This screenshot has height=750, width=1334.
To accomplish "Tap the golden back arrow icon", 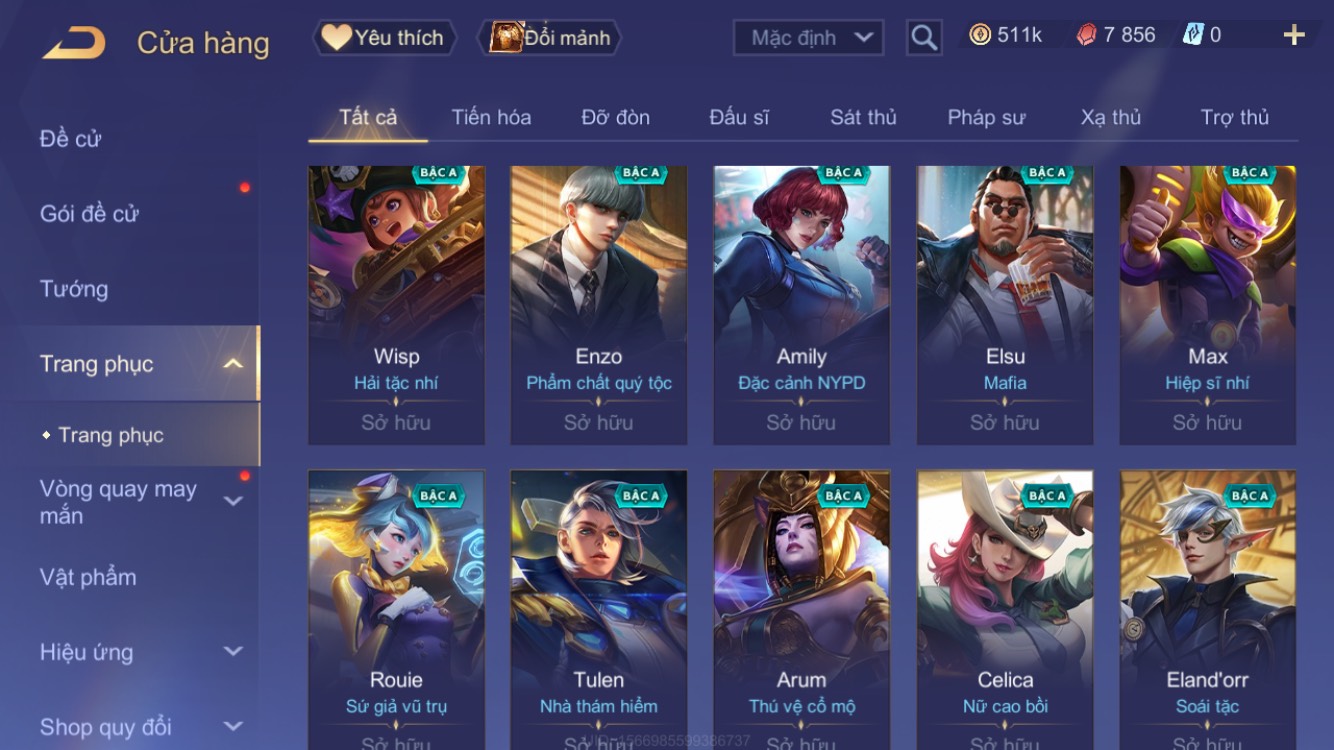I will click(x=74, y=43).
